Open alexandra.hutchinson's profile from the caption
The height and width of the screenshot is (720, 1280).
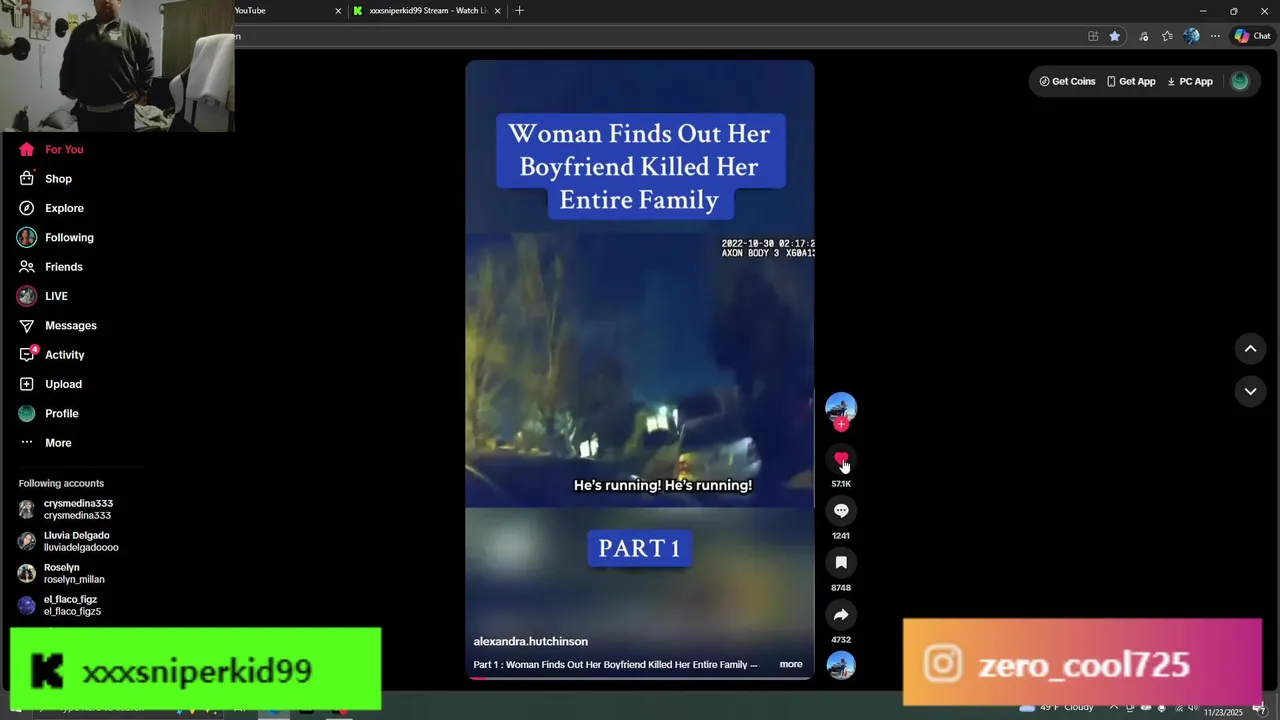pyautogui.click(x=531, y=641)
